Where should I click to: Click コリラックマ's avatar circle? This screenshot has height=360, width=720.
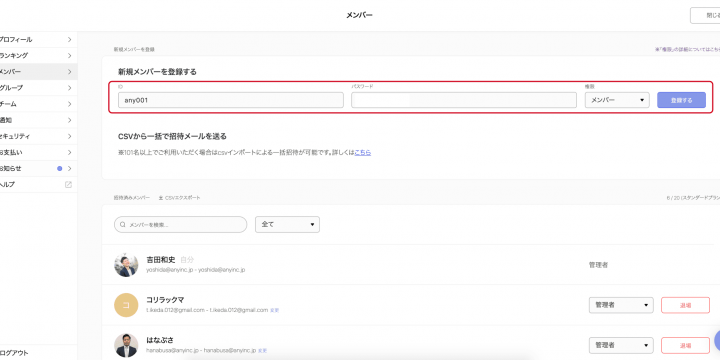pyautogui.click(x=126, y=305)
